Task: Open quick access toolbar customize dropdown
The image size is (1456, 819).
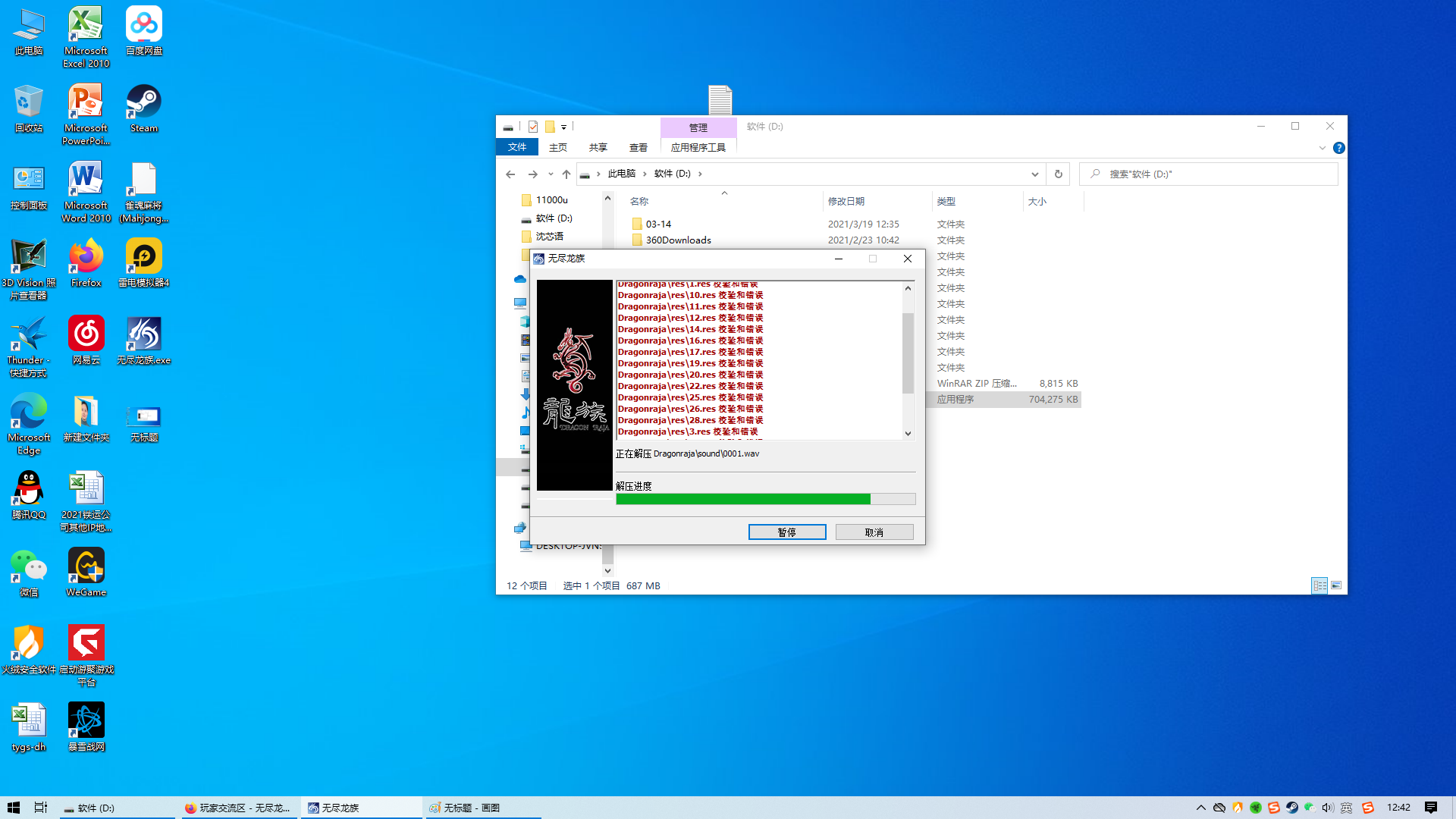Action: 563,127
